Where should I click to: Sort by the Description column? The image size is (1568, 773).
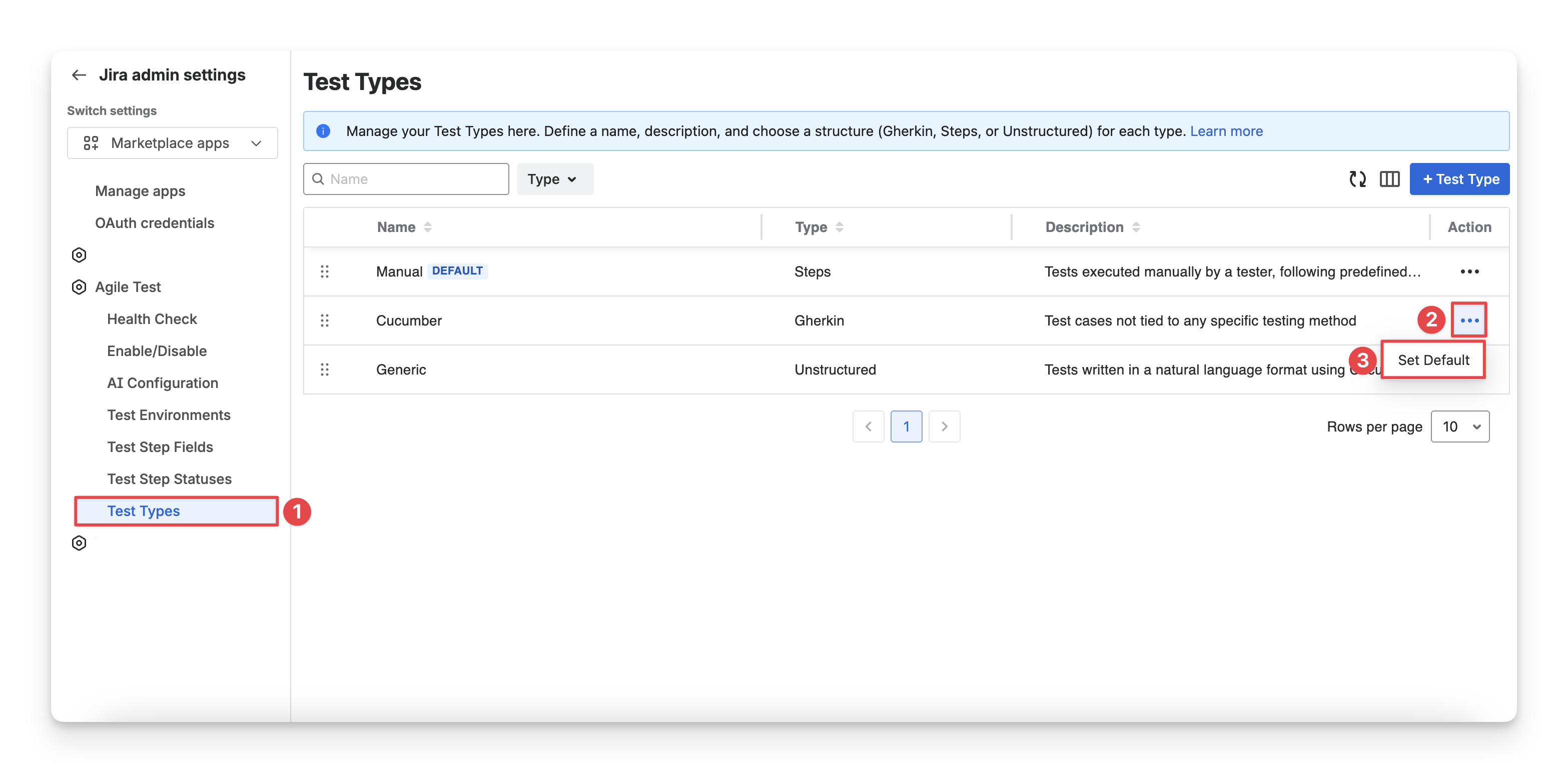point(1136,227)
